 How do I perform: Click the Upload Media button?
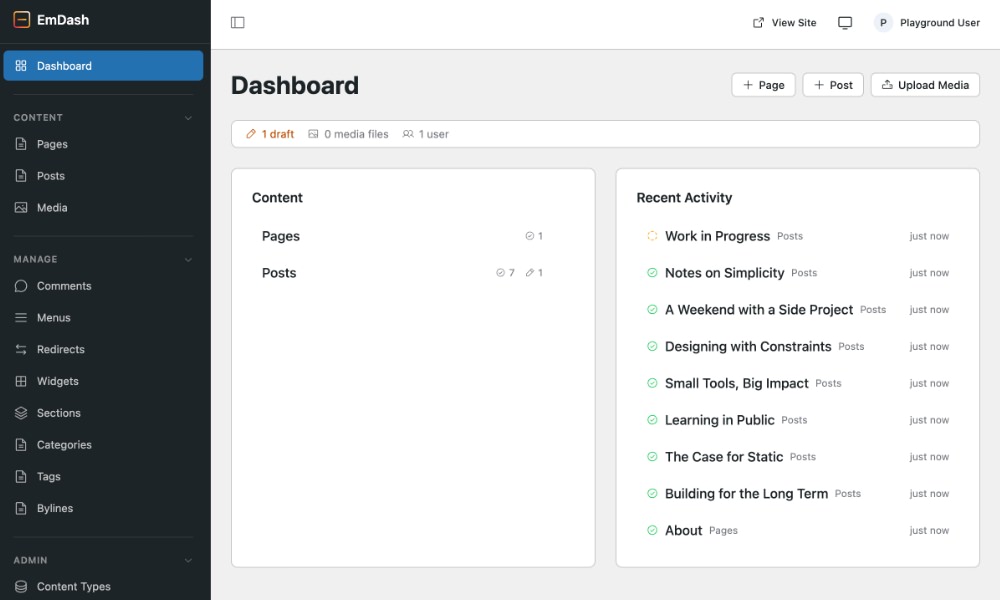[925, 85]
